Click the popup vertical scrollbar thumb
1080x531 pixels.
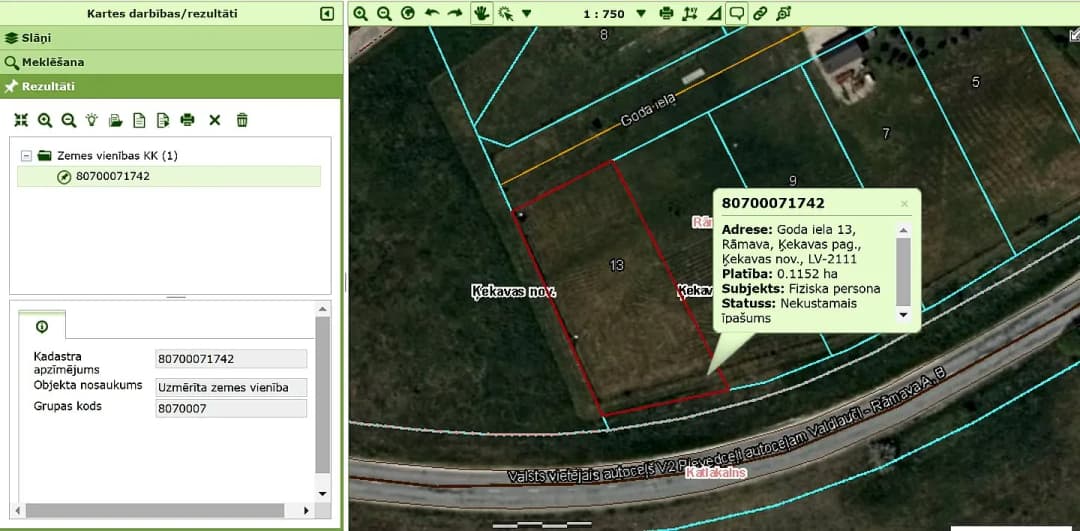[903, 271]
